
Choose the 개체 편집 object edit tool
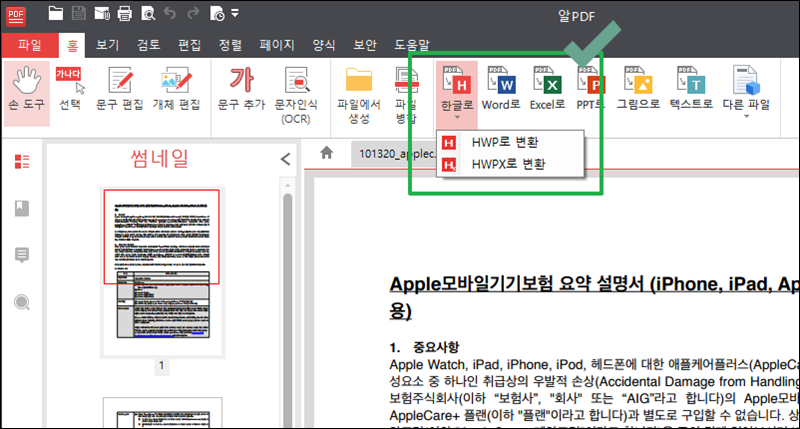pos(177,89)
